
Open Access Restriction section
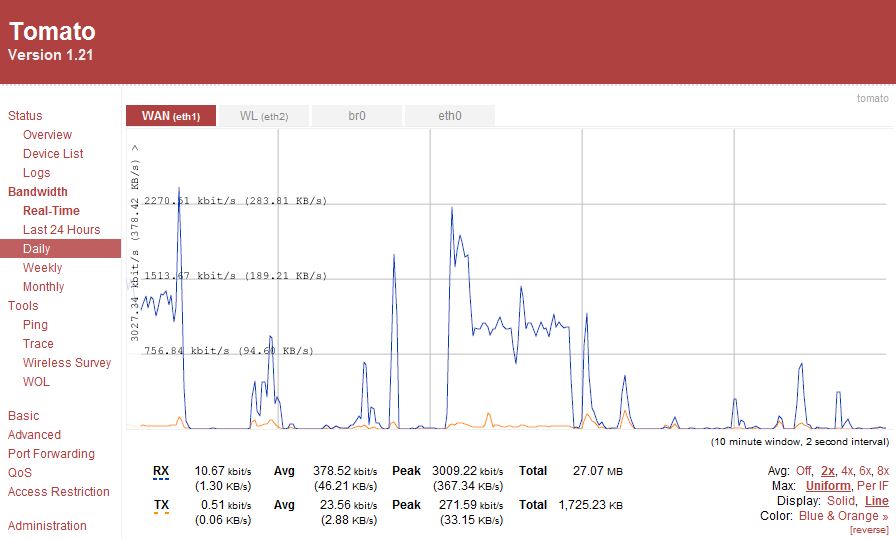click(x=59, y=492)
